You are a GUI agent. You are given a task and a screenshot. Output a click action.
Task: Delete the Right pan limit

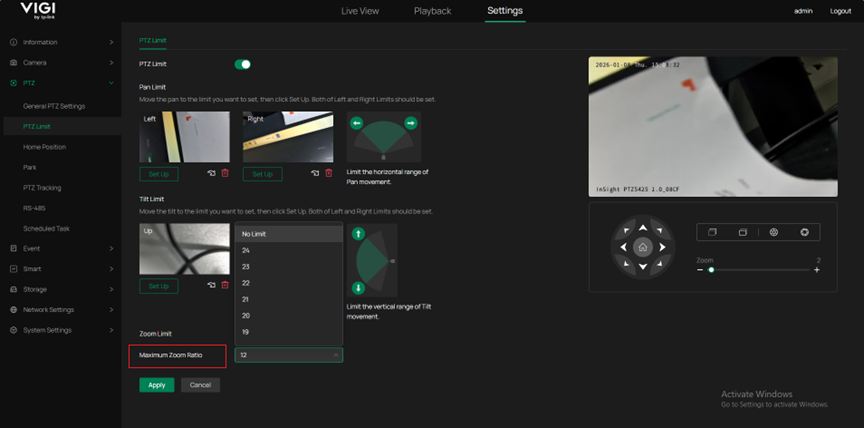pyautogui.click(x=328, y=173)
